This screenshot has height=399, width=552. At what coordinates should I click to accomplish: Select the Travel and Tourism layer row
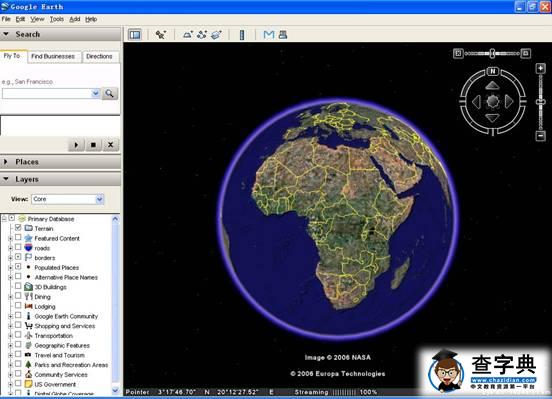pos(59,355)
